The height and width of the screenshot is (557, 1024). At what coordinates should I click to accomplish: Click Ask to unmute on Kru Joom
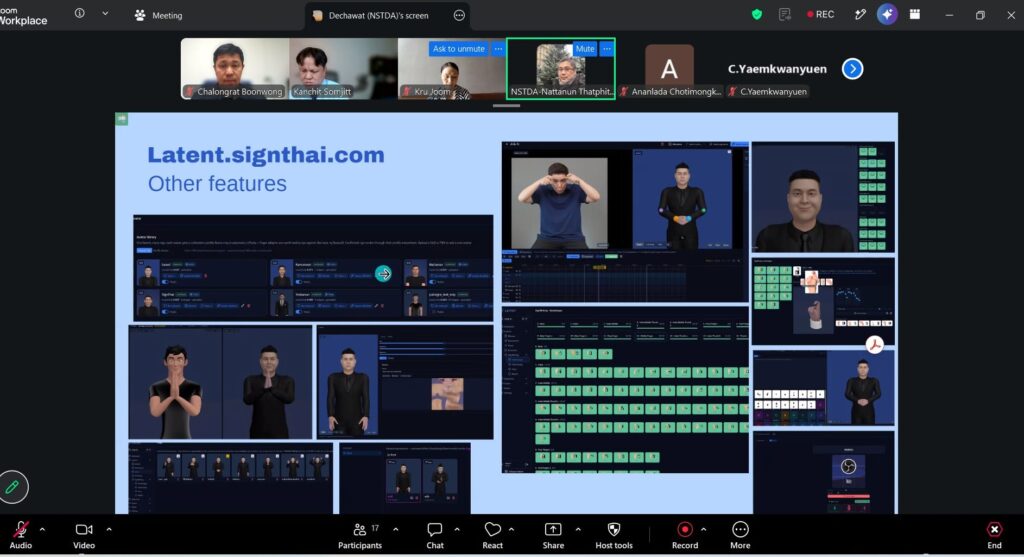[x=458, y=49]
